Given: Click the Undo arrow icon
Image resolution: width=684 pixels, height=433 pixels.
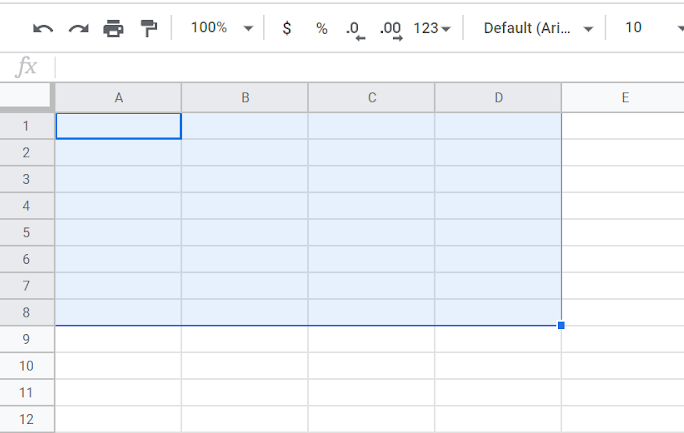Looking at the screenshot, I should coord(43,29).
